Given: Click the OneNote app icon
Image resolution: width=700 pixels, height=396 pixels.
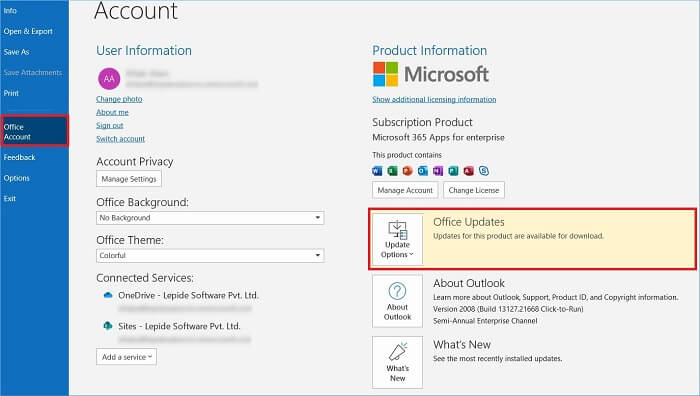Looking at the screenshot, I should coord(438,171).
